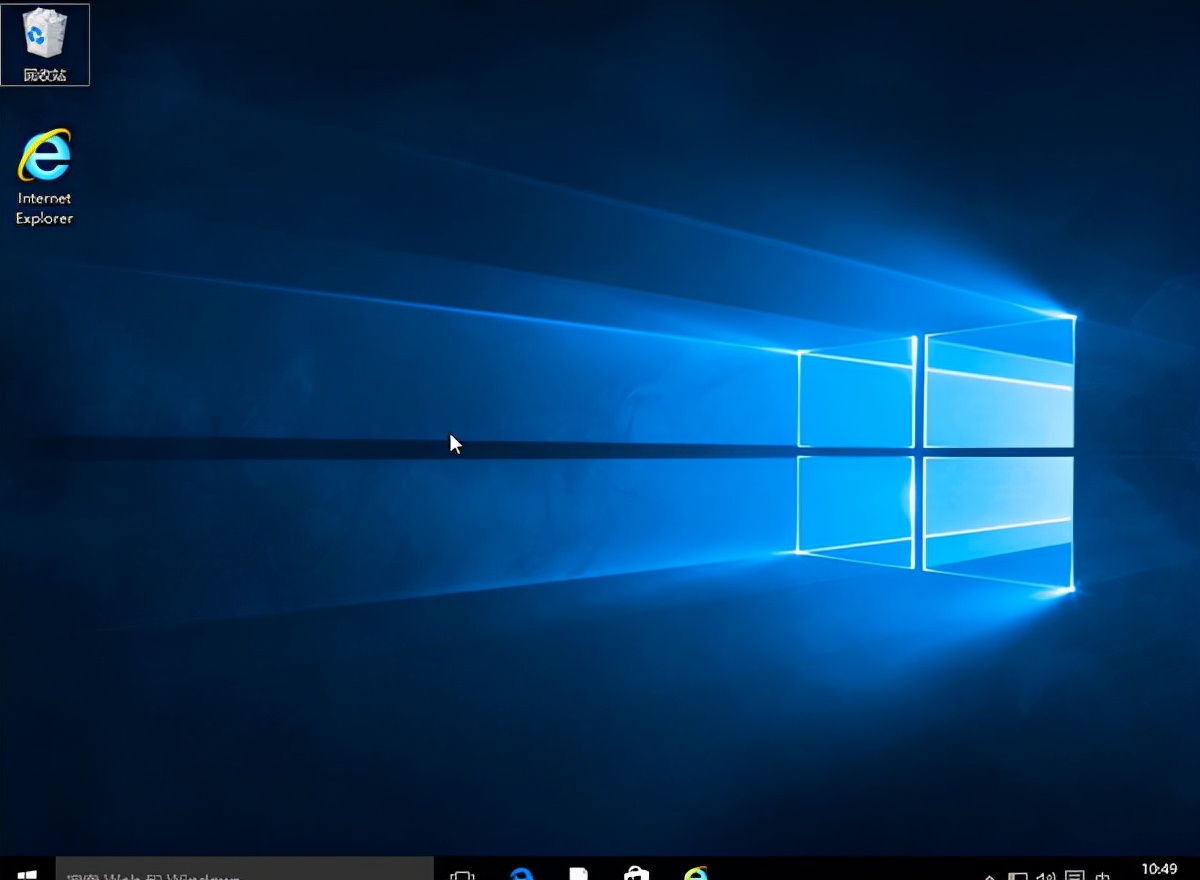The width and height of the screenshot is (1200, 880).
Task: Click the taskbar search box
Action: [240, 873]
